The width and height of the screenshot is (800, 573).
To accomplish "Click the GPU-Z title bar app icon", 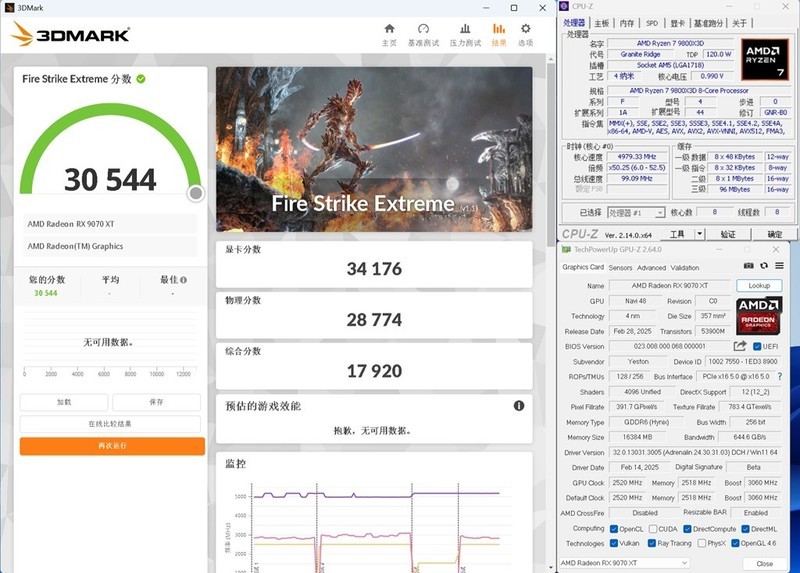I will tap(566, 250).
